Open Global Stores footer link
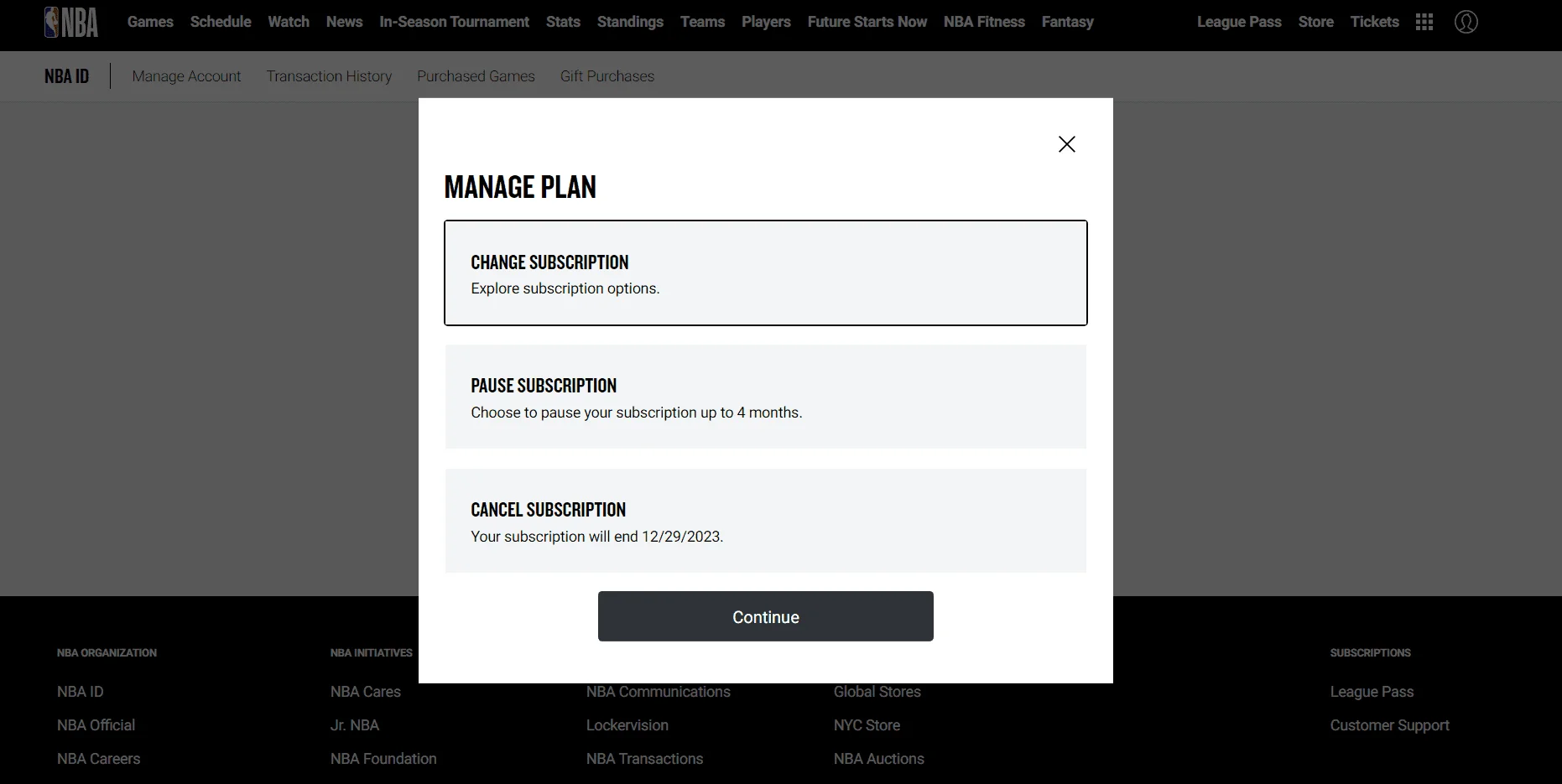1562x784 pixels. 877,692
